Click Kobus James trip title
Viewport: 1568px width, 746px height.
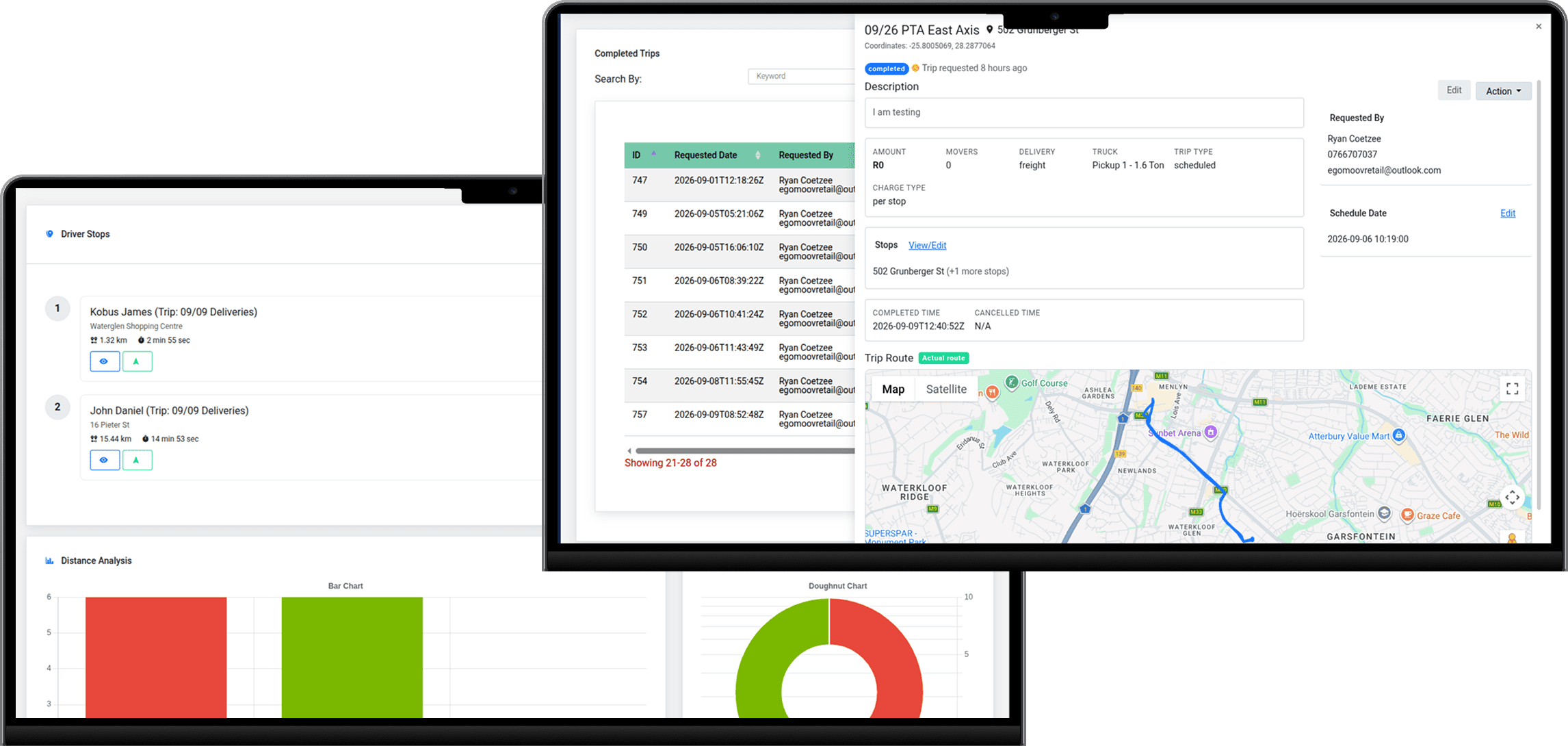[x=174, y=312]
